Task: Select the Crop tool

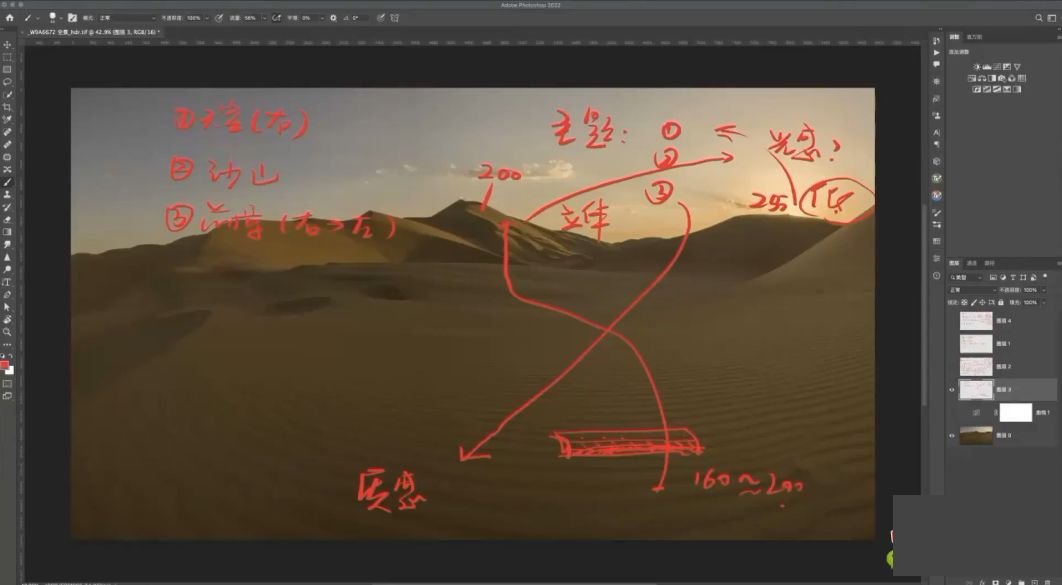Action: (7, 107)
